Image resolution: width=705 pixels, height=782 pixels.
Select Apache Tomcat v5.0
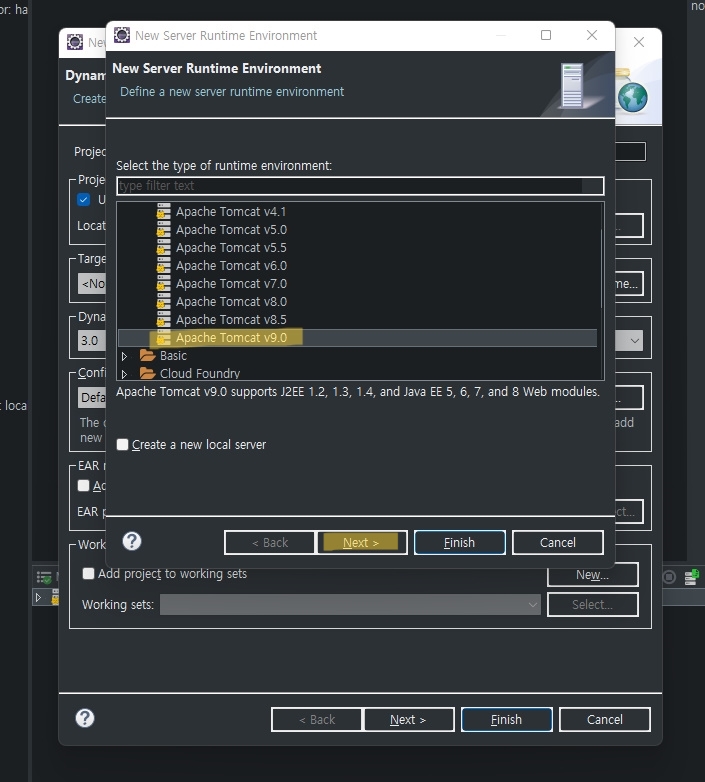tap(231, 229)
